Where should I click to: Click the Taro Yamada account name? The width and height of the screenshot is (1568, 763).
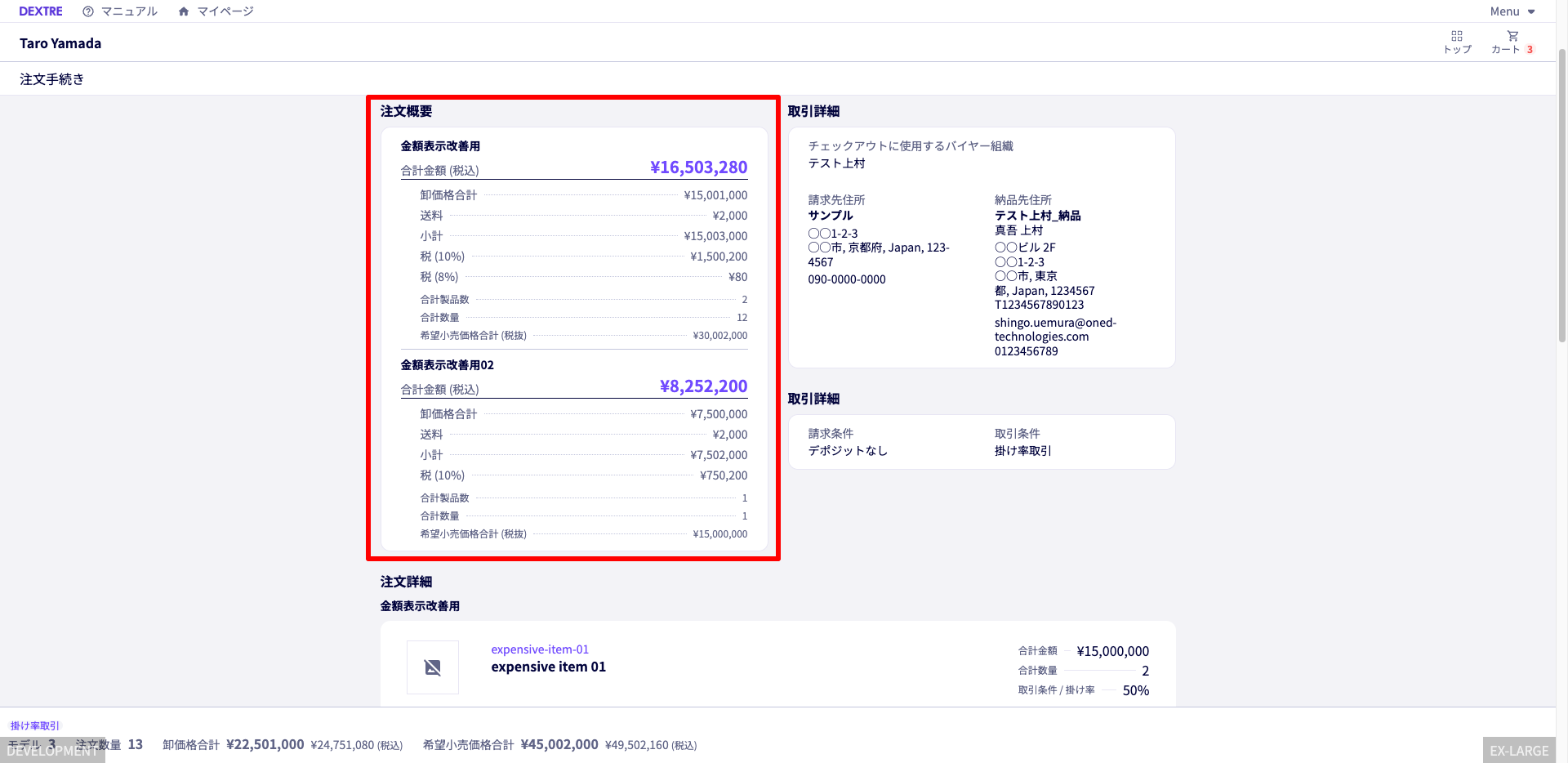60,43
